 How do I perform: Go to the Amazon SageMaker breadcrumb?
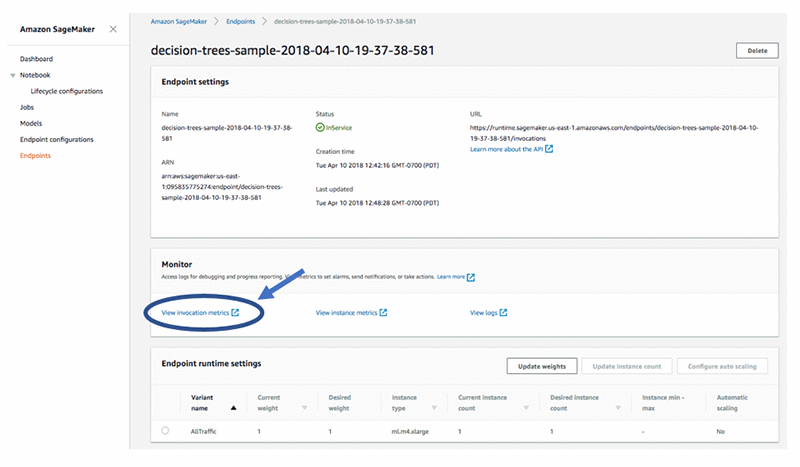(179, 21)
